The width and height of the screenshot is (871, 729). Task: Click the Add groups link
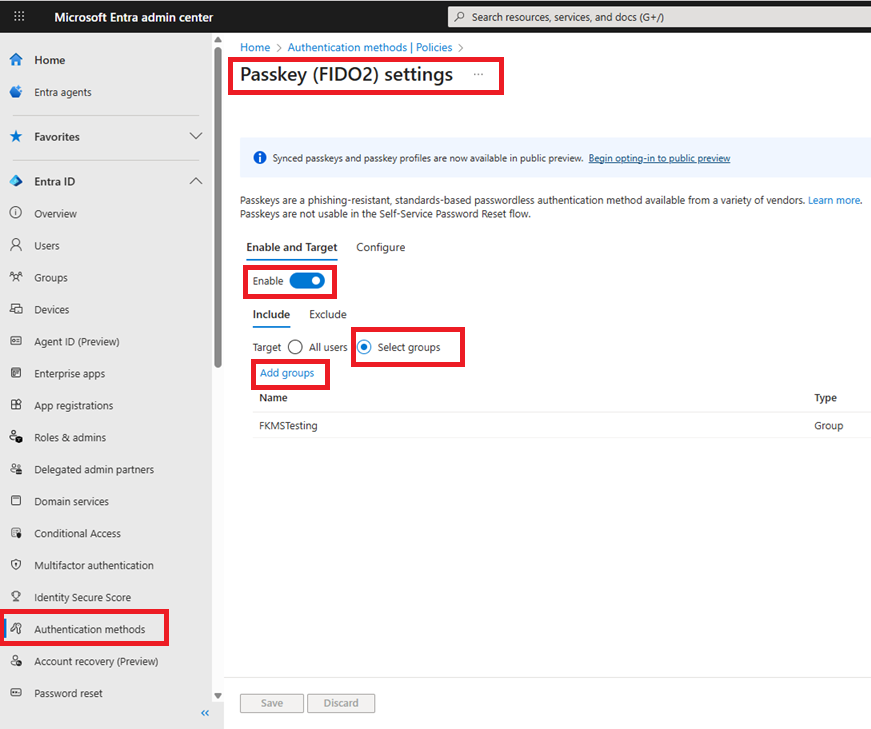coord(287,373)
